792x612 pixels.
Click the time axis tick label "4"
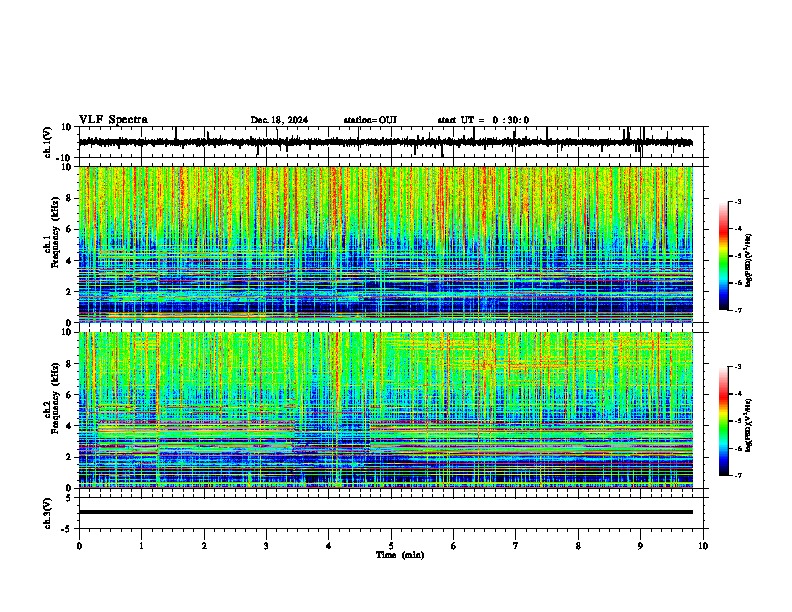click(x=329, y=546)
